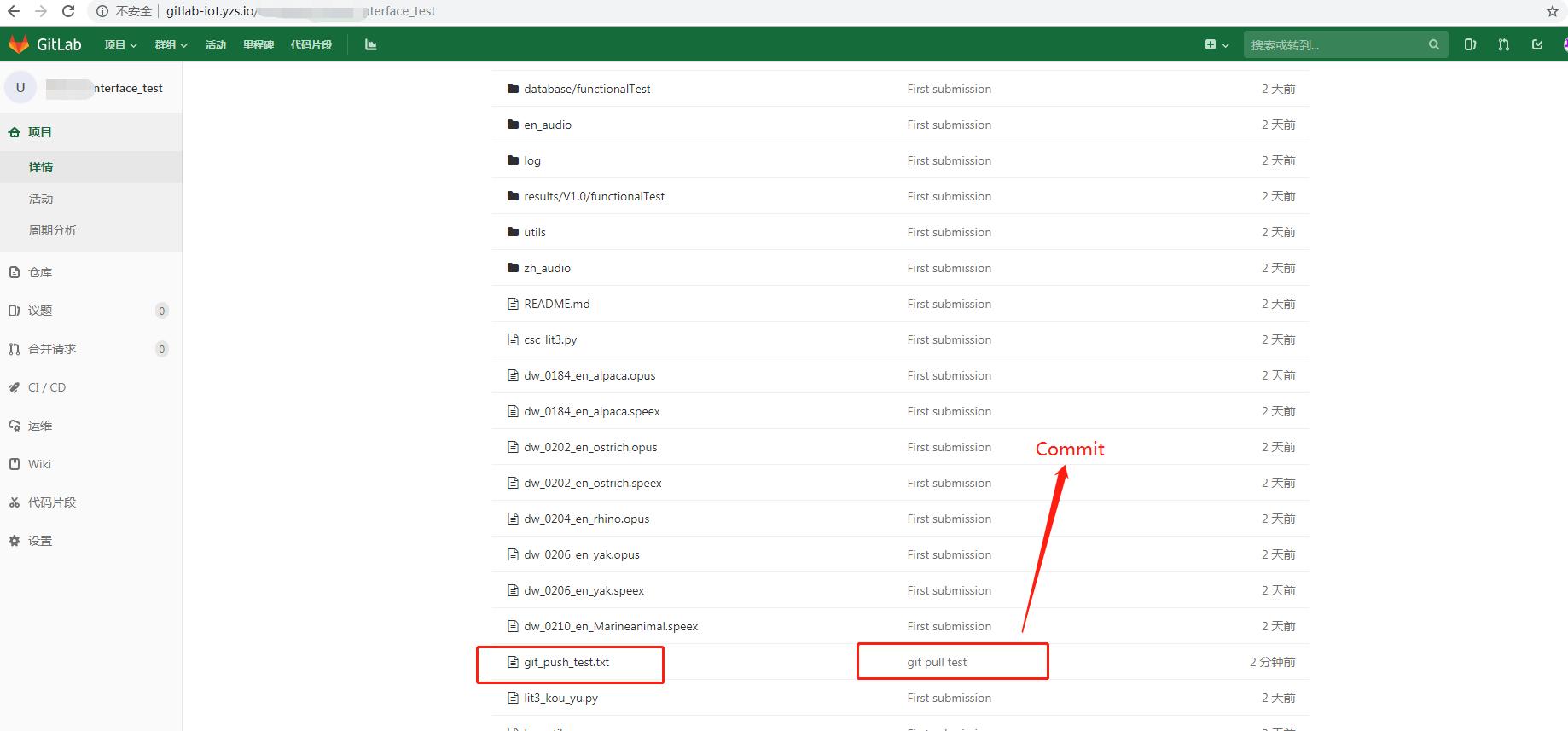
Task: Bookmark this page with the star icon
Action: point(1552,11)
